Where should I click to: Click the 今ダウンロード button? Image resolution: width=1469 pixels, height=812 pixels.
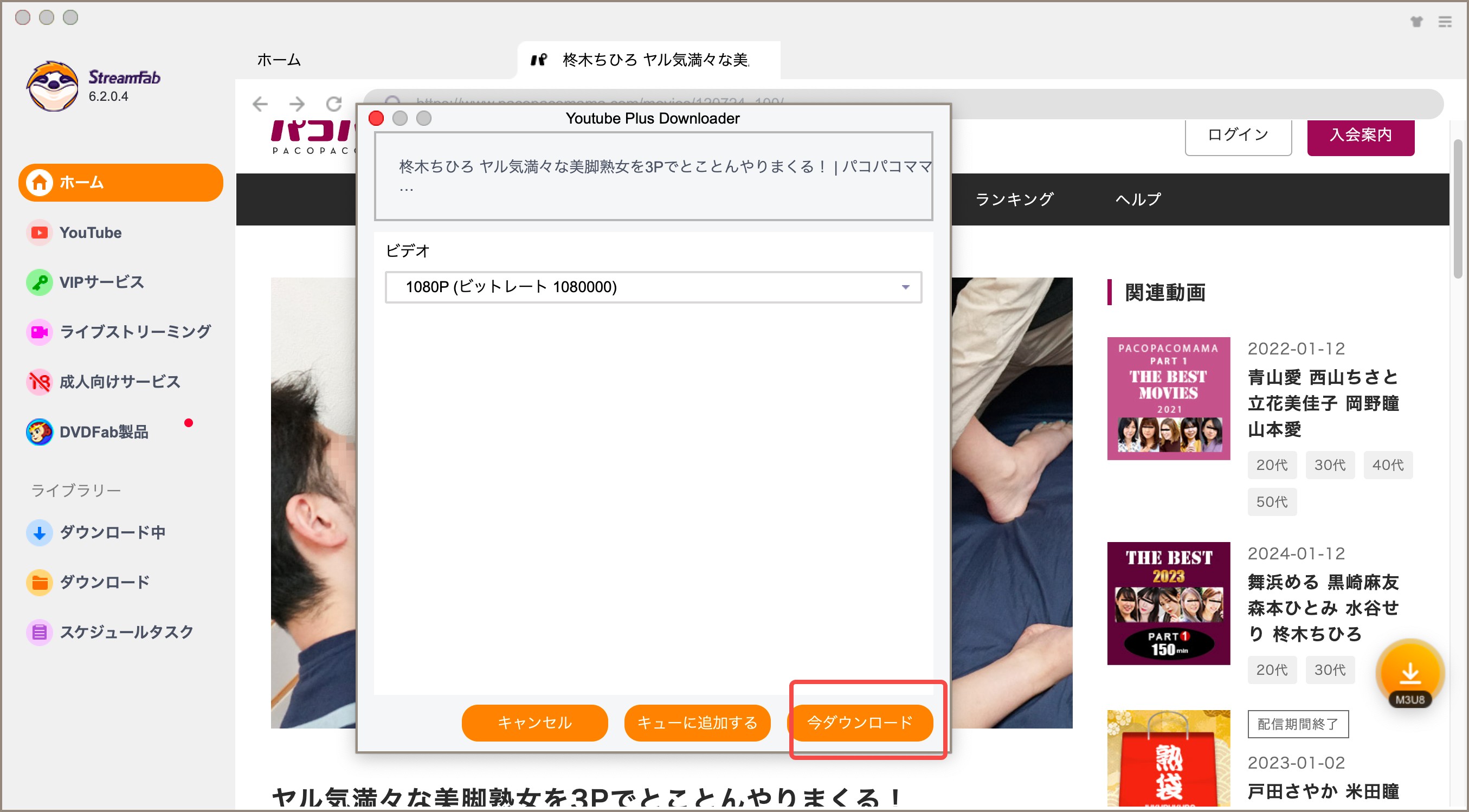(x=860, y=723)
